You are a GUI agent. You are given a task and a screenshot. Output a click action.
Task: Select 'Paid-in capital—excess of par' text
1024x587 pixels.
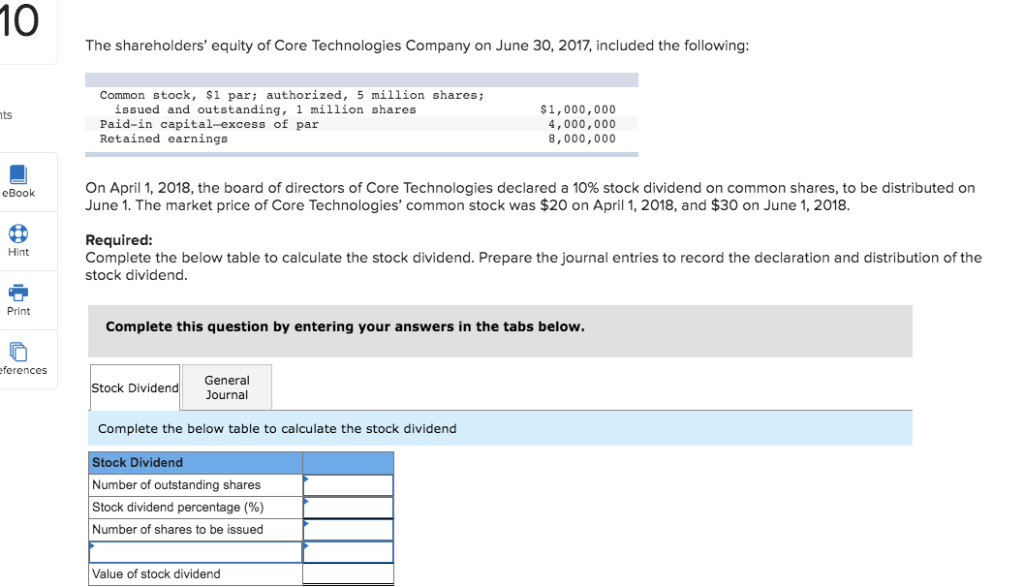209,124
